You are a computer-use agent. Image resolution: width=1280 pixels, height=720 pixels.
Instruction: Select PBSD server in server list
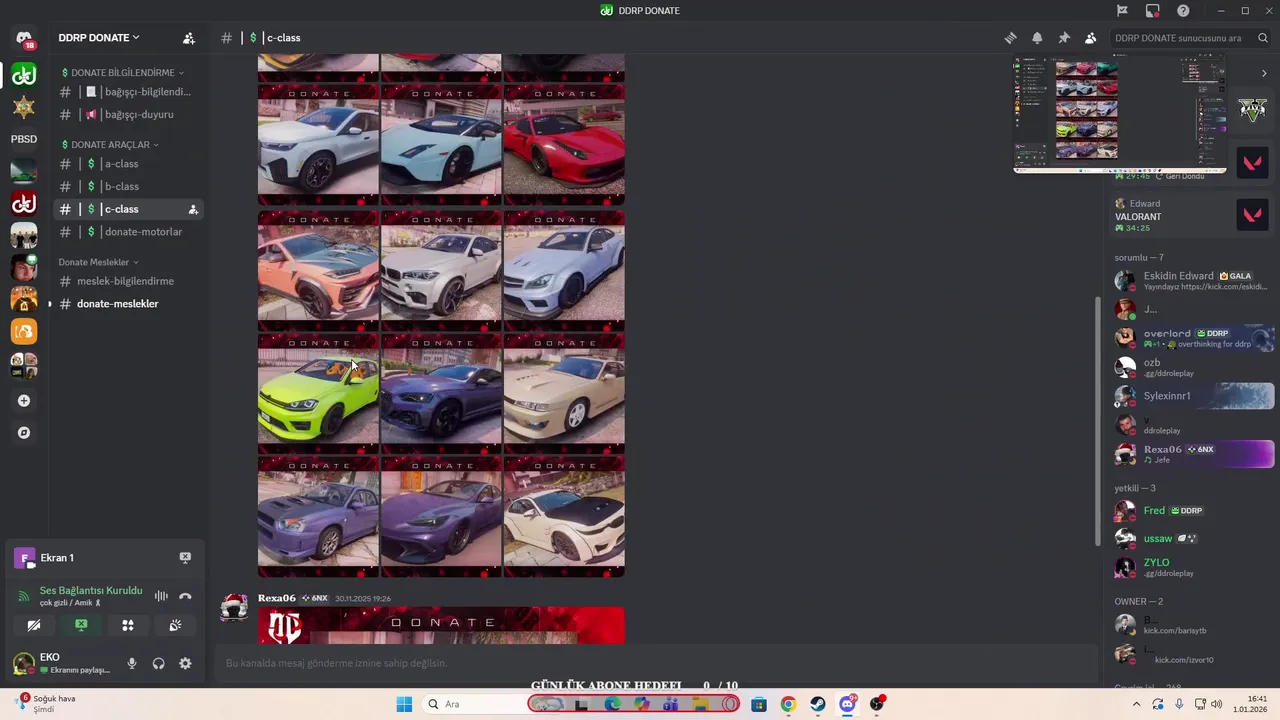pyautogui.click(x=24, y=139)
